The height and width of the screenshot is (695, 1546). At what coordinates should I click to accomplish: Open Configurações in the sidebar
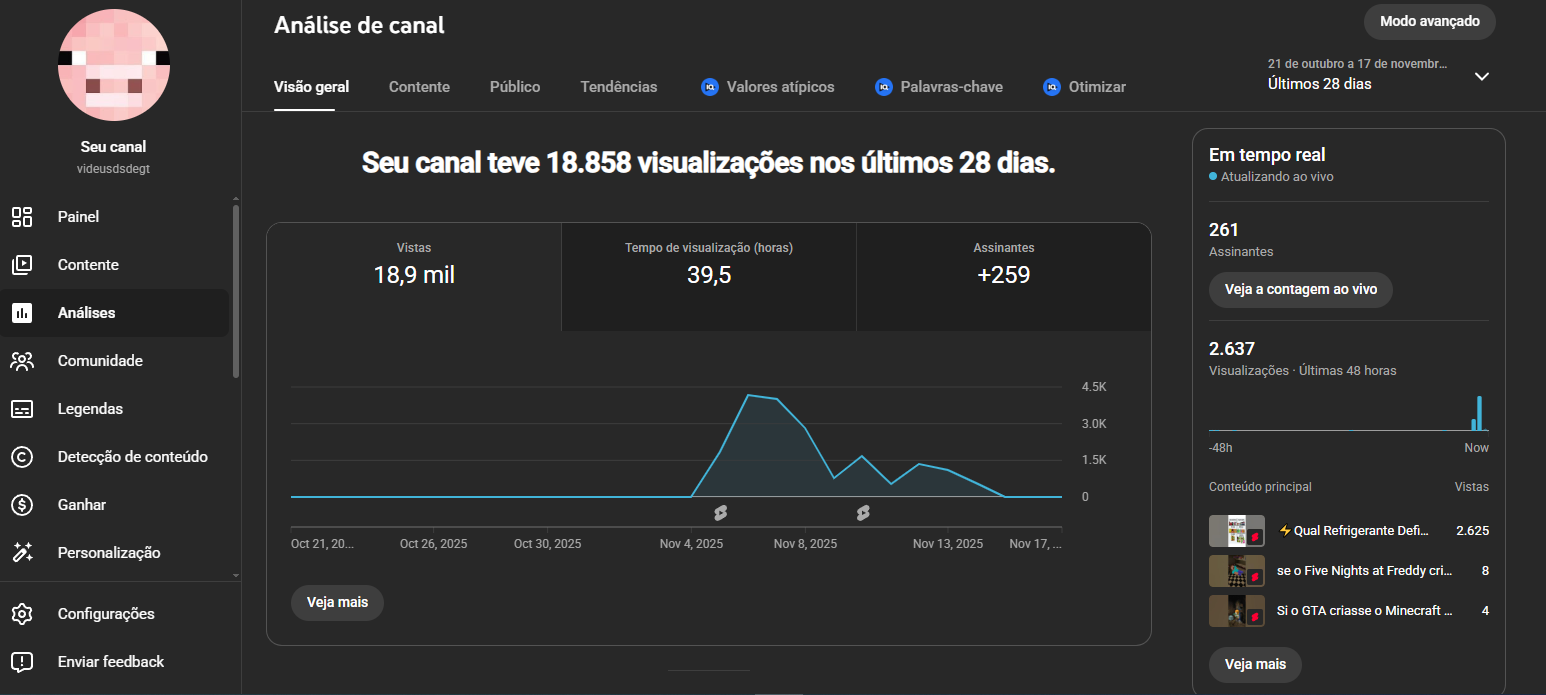114,614
